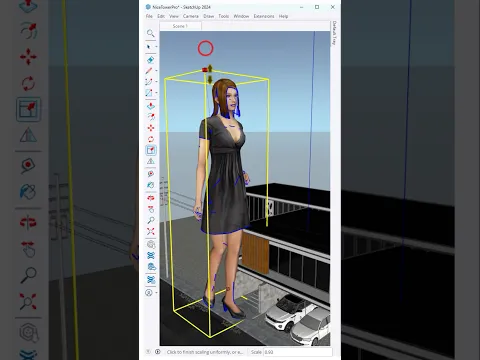The image size is (480, 360).
Task: Expand the Arc tool dropdown arrow
Action: [156, 82]
